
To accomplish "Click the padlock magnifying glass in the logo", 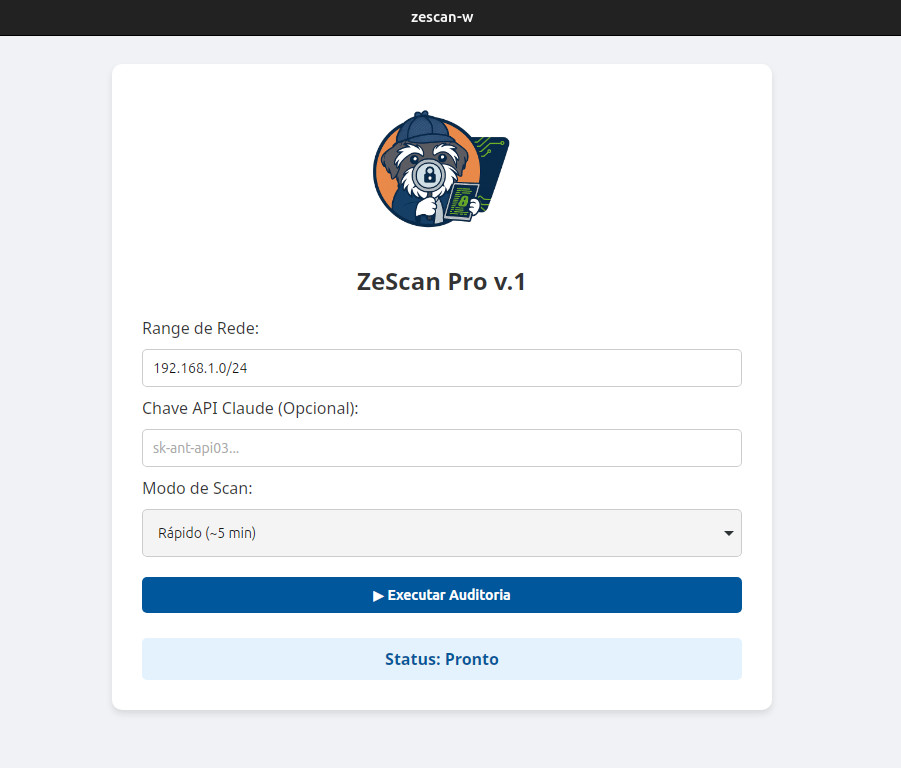I will (x=430, y=176).
